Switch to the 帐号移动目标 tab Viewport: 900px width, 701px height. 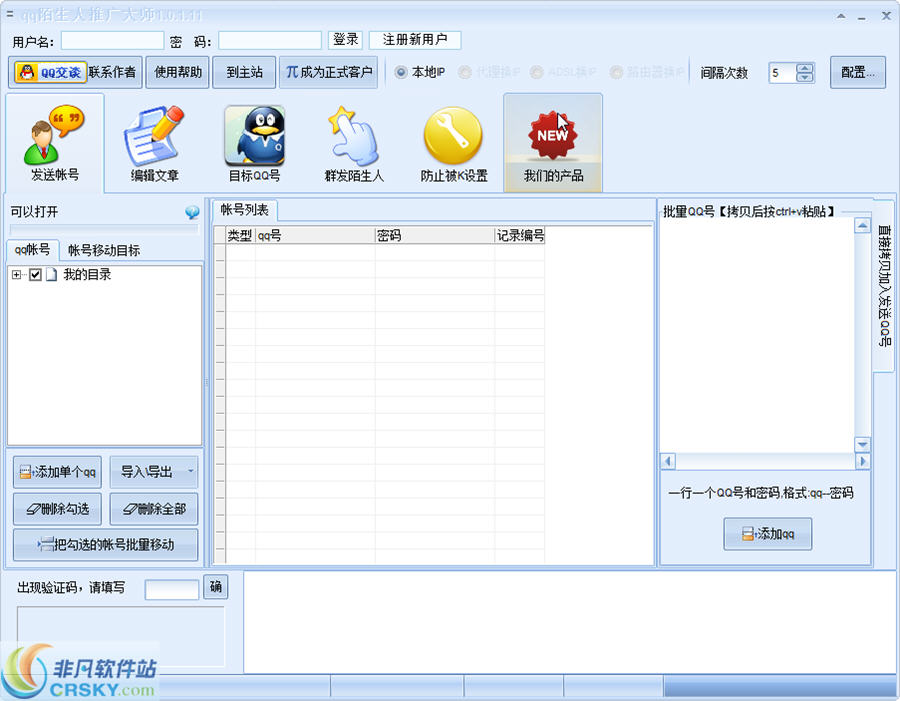(104, 250)
